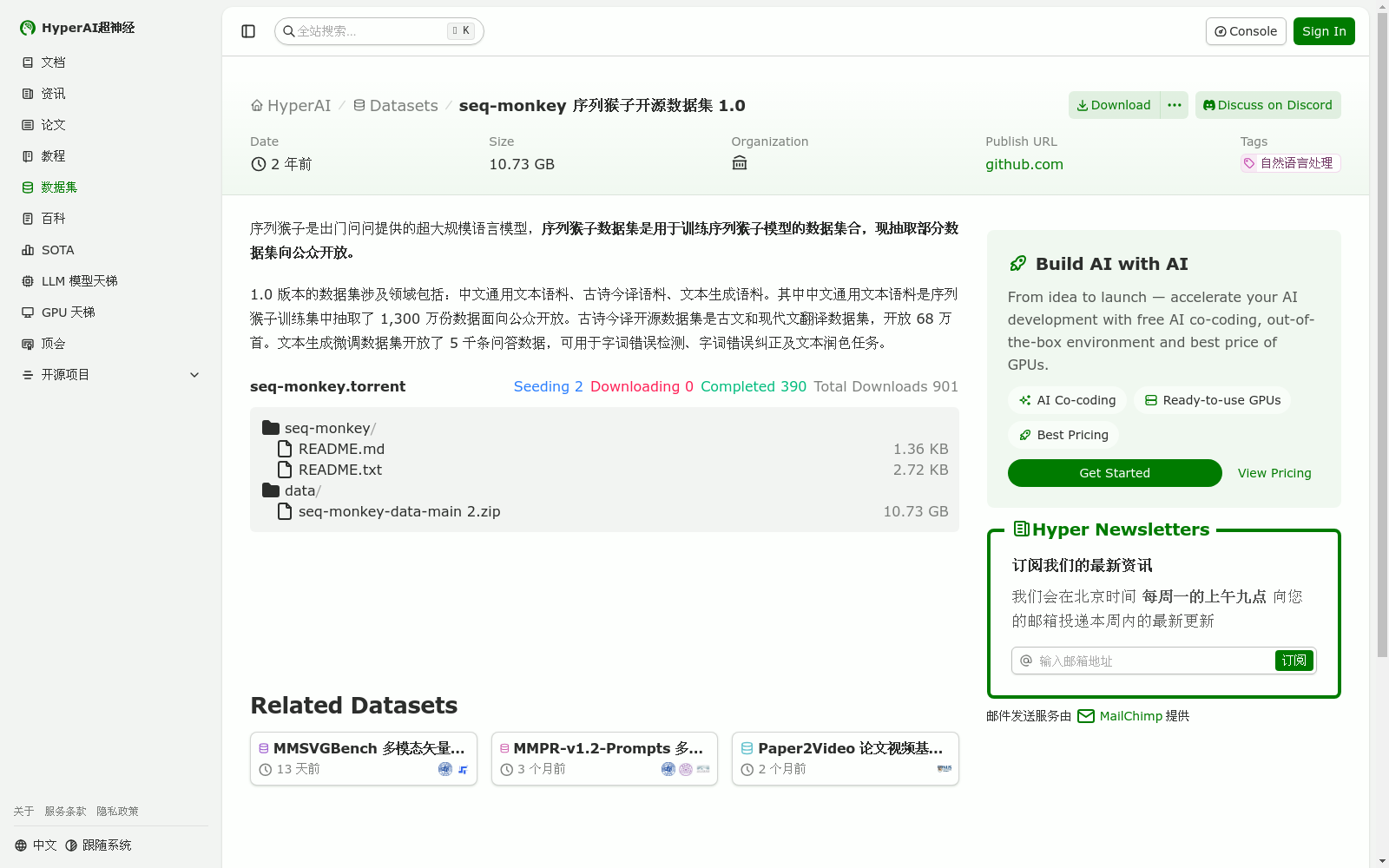1389x868 pixels.
Task: Click the Organization building icon
Action: tap(740, 163)
